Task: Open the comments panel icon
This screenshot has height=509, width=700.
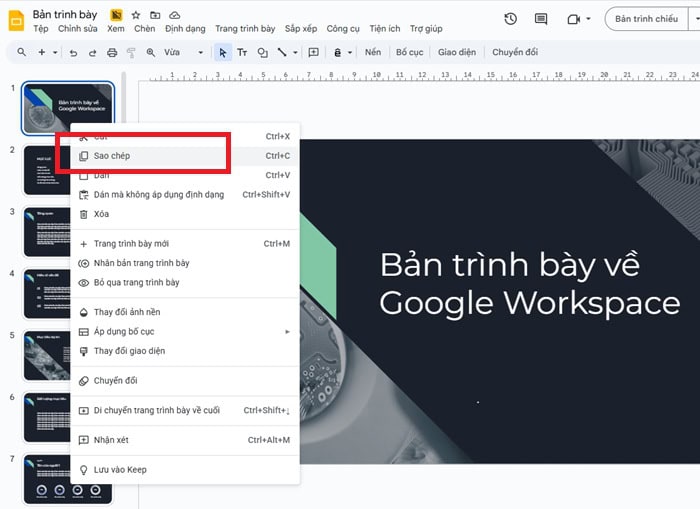Action: (x=541, y=19)
